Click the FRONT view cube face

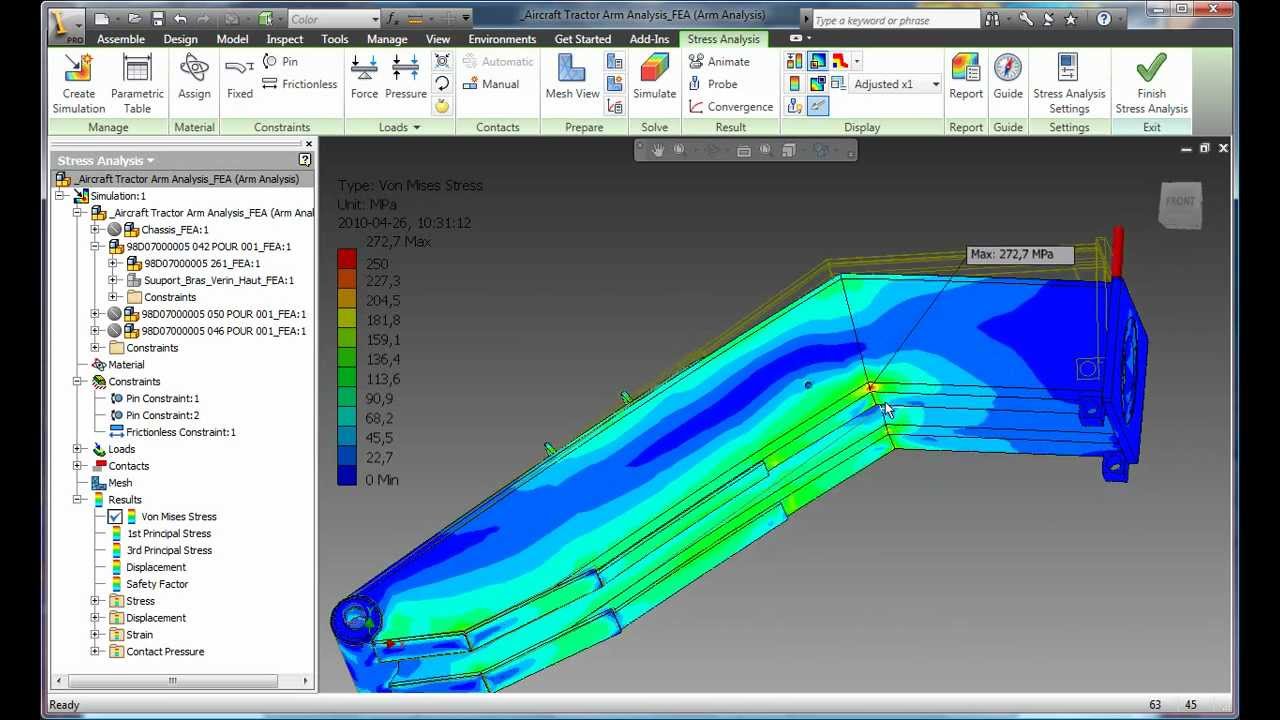pos(1180,203)
